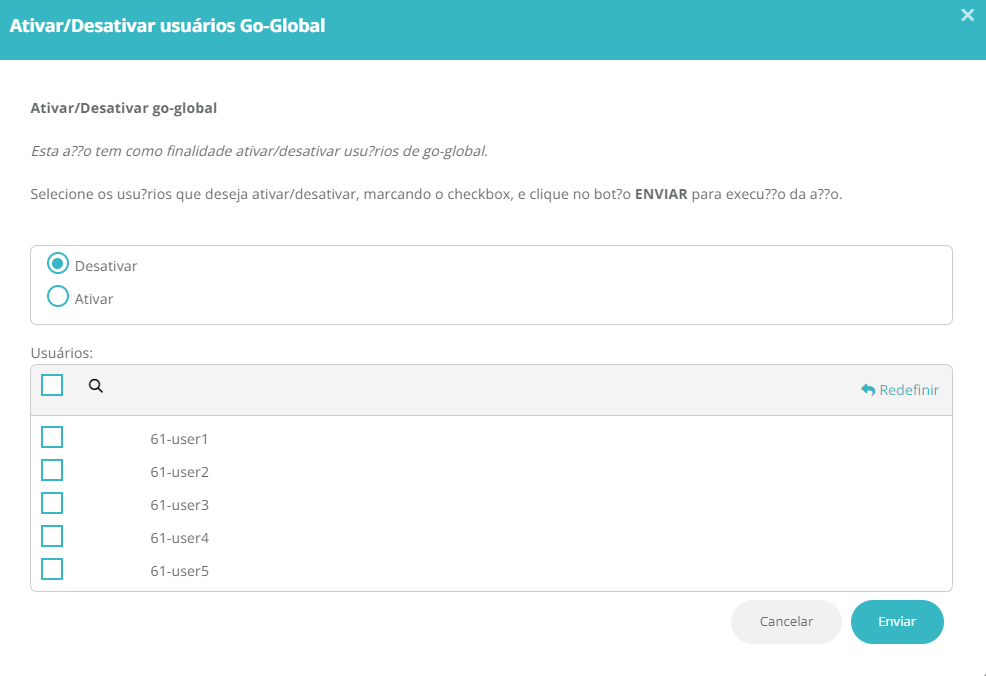
Task: Click the Enviar button
Action: (x=897, y=621)
